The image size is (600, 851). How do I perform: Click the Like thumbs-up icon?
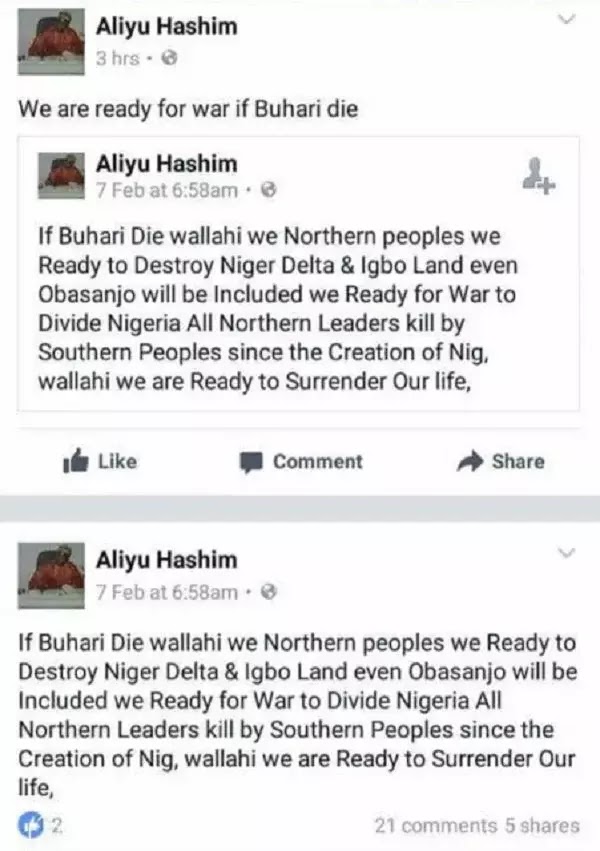pos(76,461)
